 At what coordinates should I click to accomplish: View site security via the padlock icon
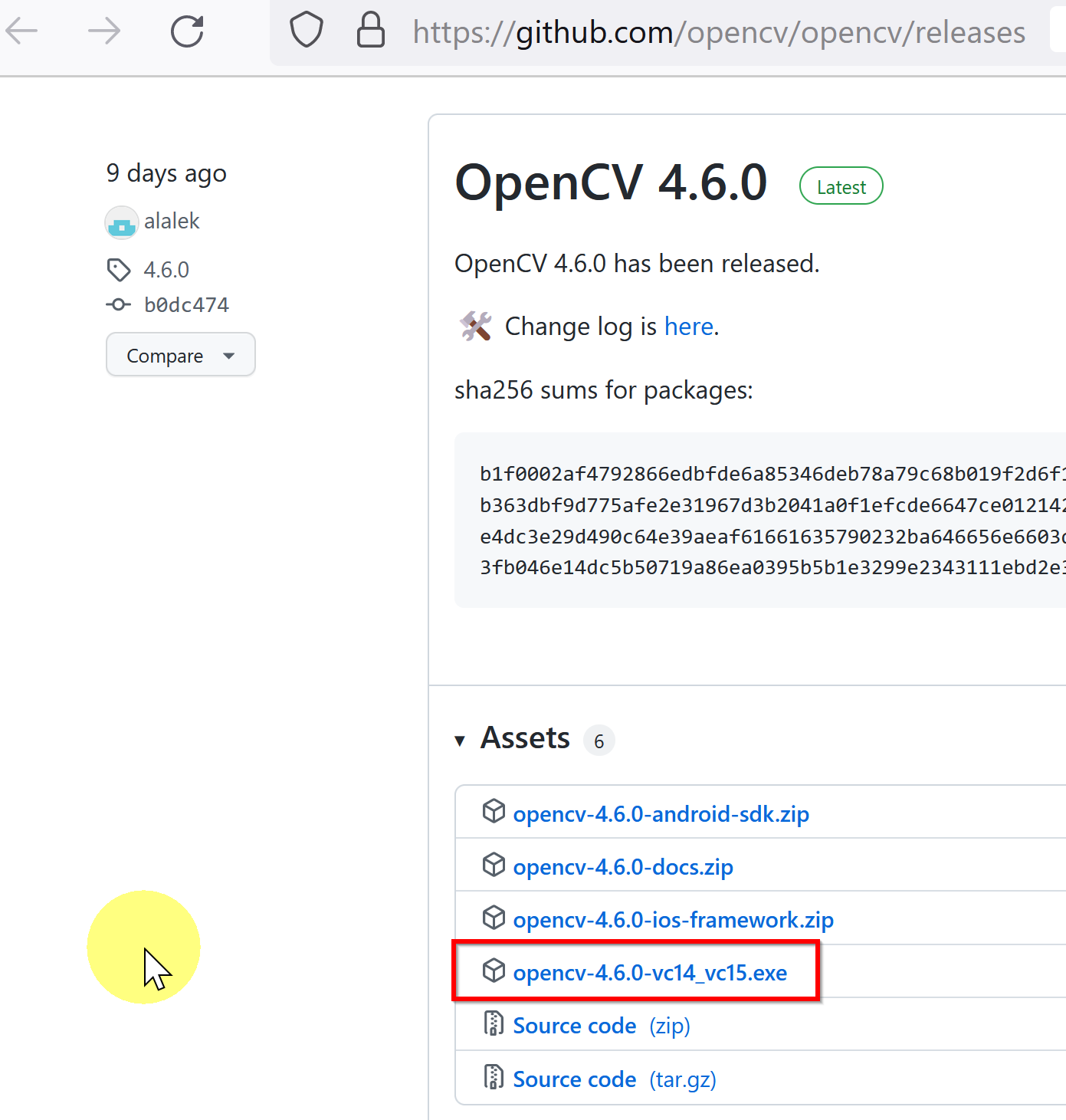[371, 31]
